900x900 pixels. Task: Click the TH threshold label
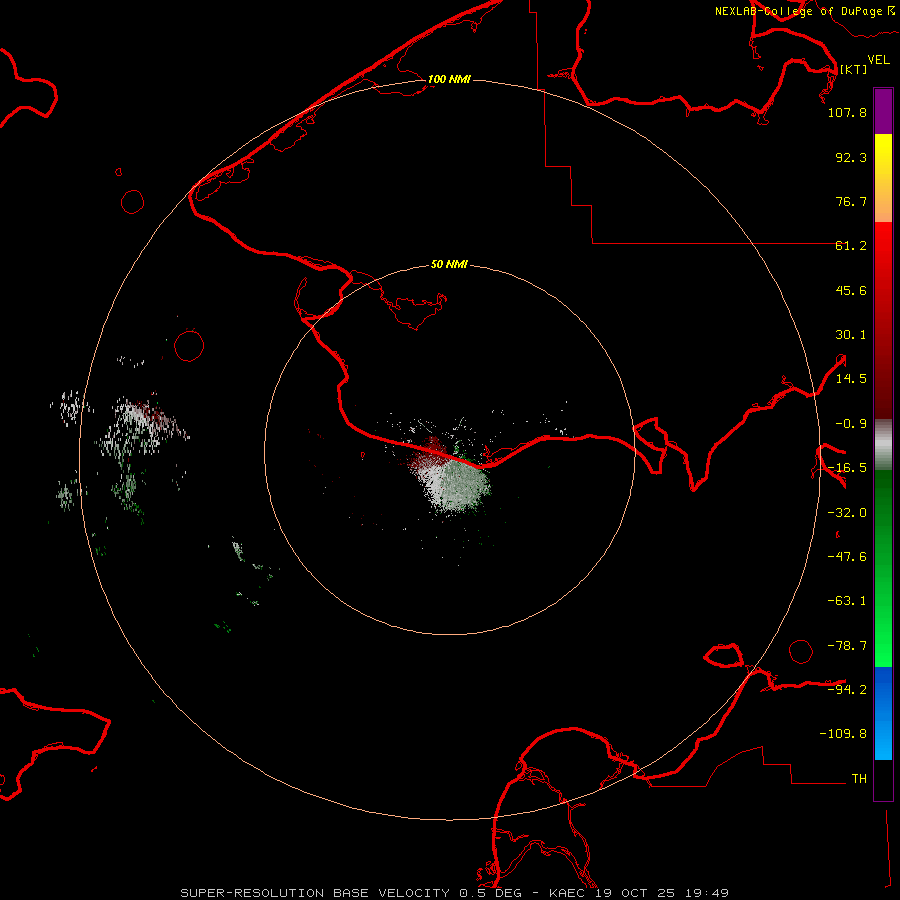[x=859, y=779]
